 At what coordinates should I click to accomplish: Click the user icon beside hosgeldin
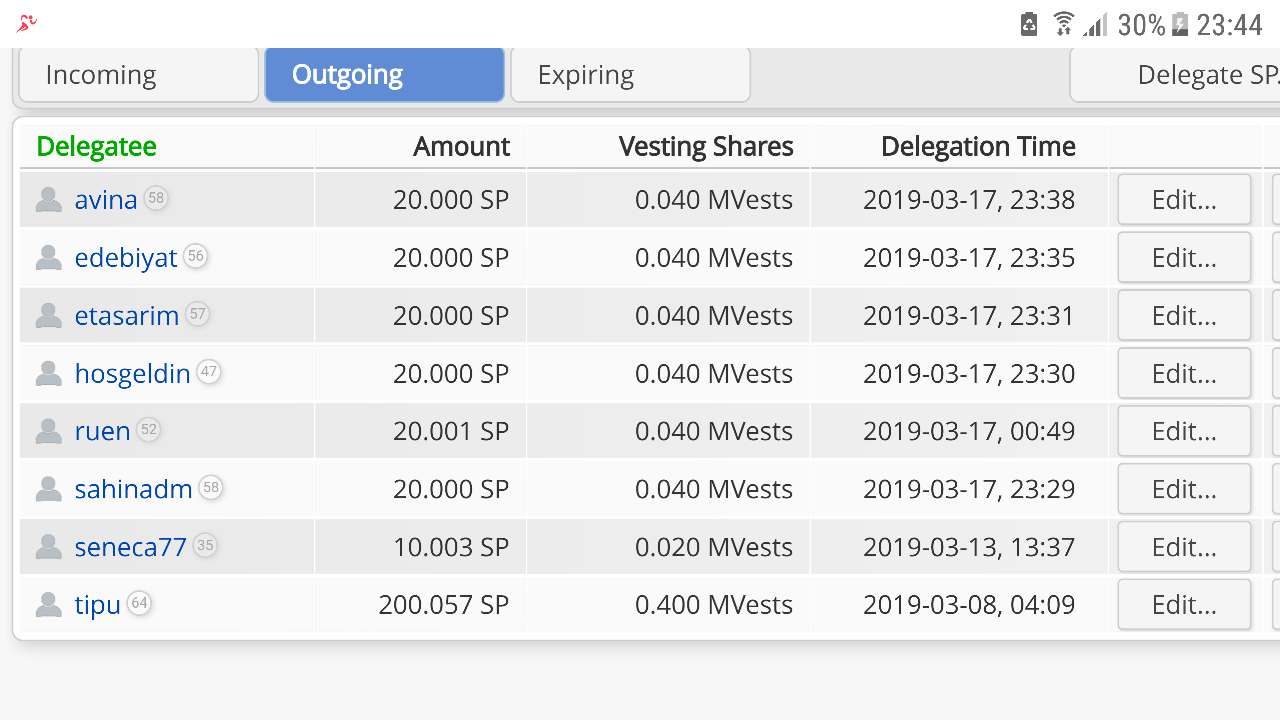coord(48,374)
